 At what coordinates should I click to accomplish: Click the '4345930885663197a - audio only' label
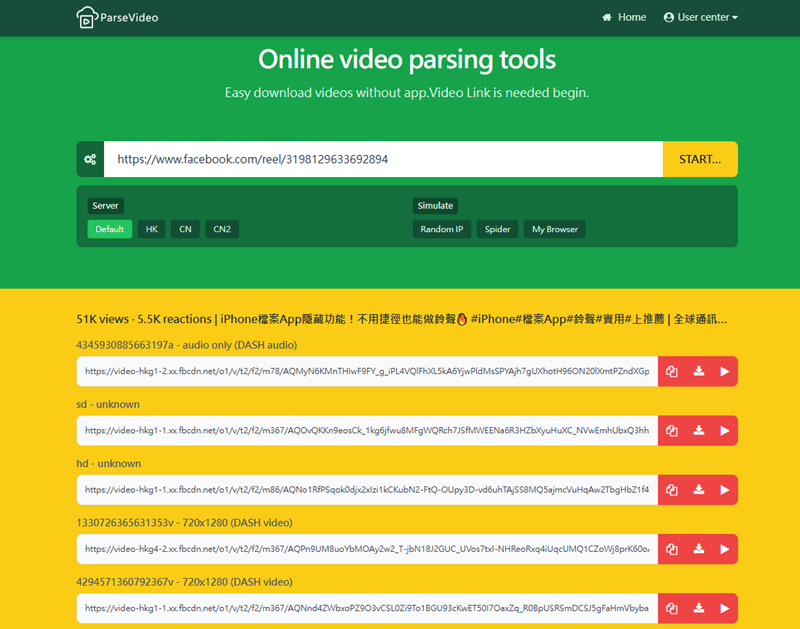click(x=187, y=345)
